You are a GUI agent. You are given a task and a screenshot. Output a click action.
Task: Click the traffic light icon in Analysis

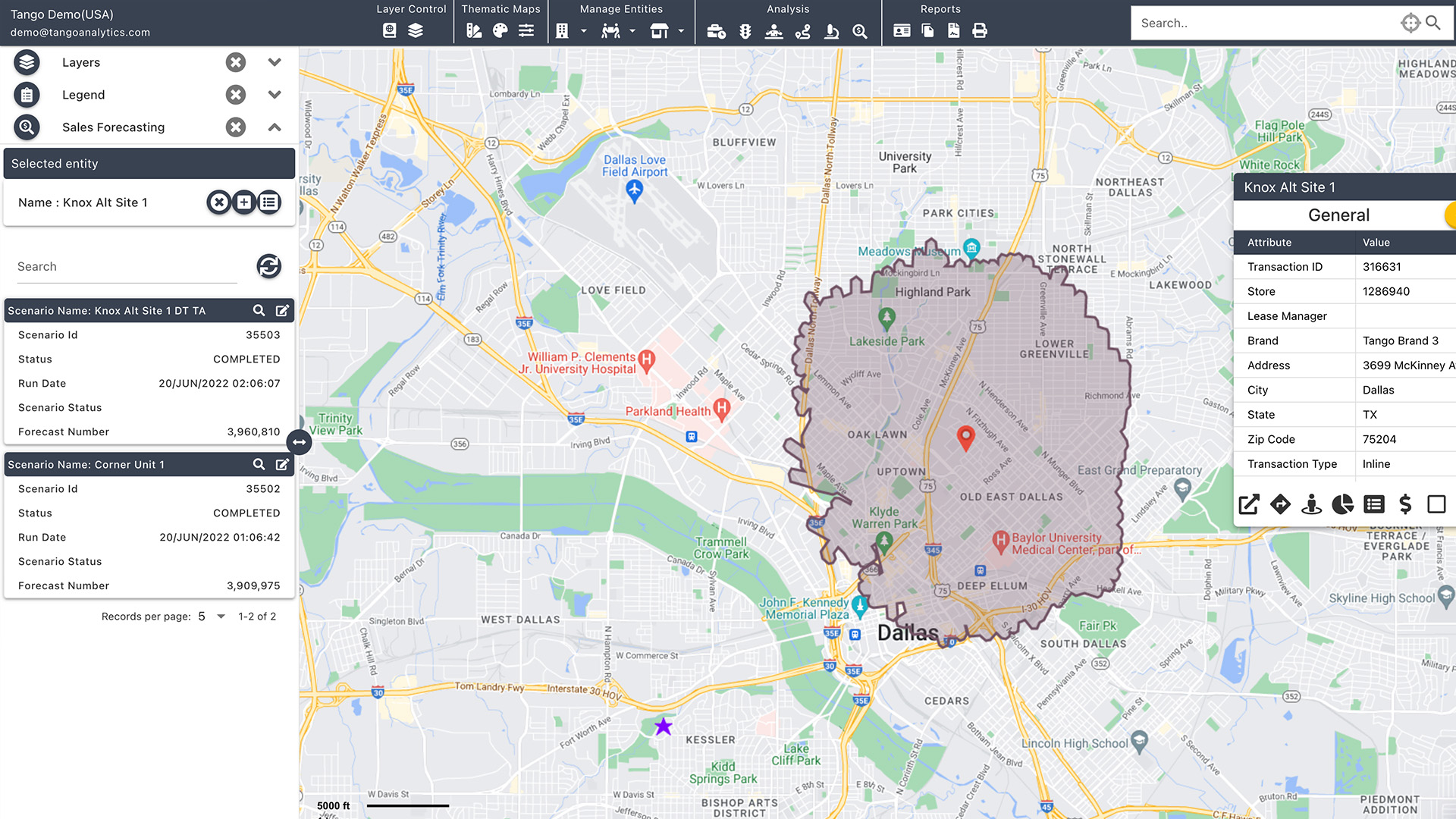coord(745,30)
